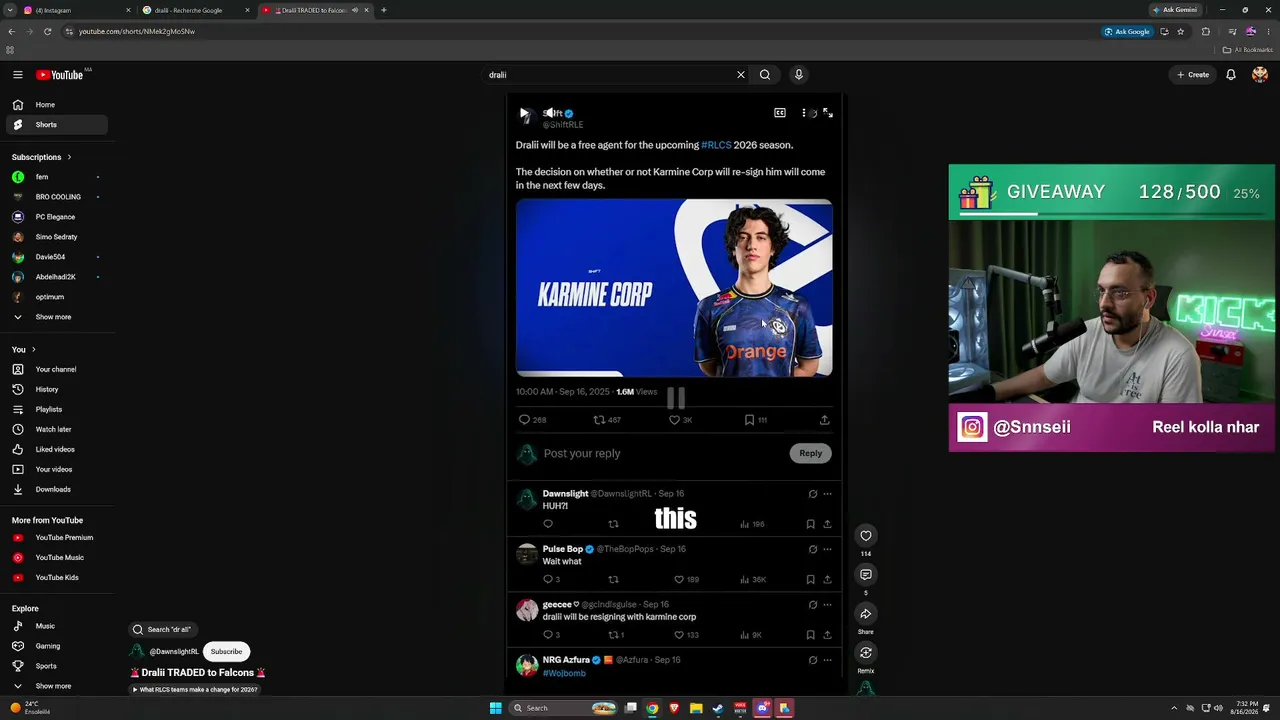1280x720 pixels.
Task: Open the Windows Start menu
Action: [495, 708]
